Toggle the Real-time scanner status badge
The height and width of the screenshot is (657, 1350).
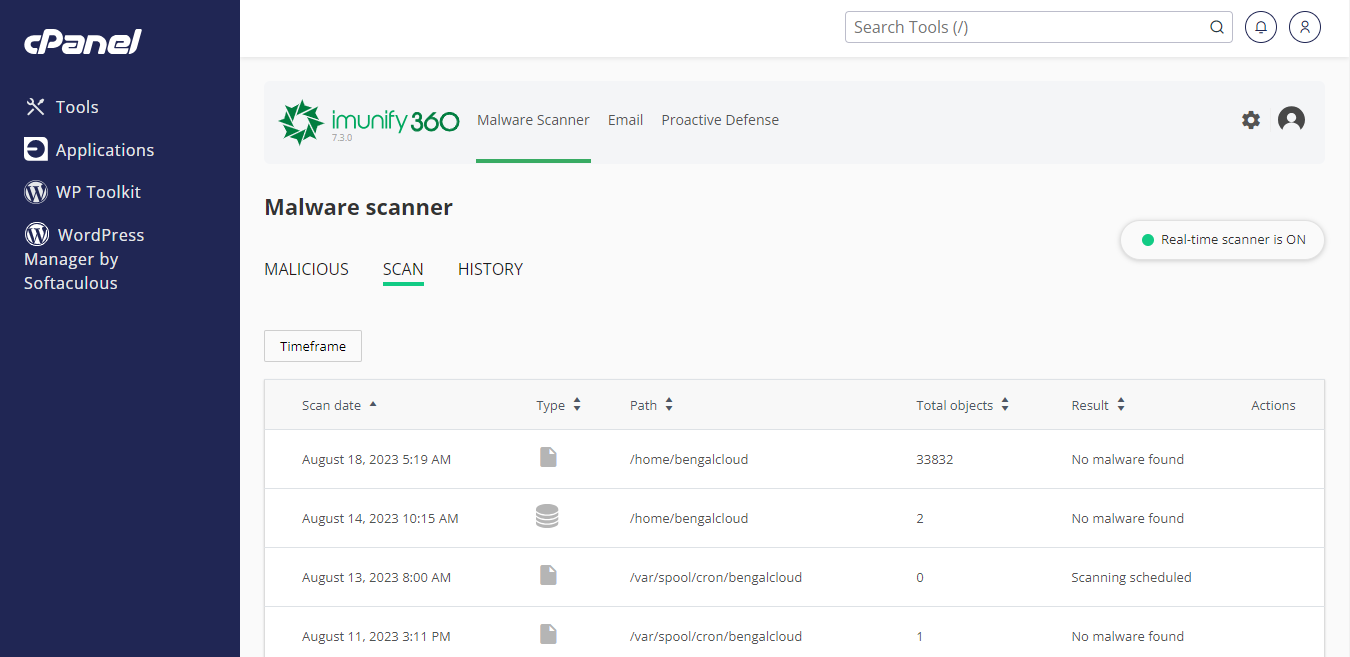(x=1222, y=240)
